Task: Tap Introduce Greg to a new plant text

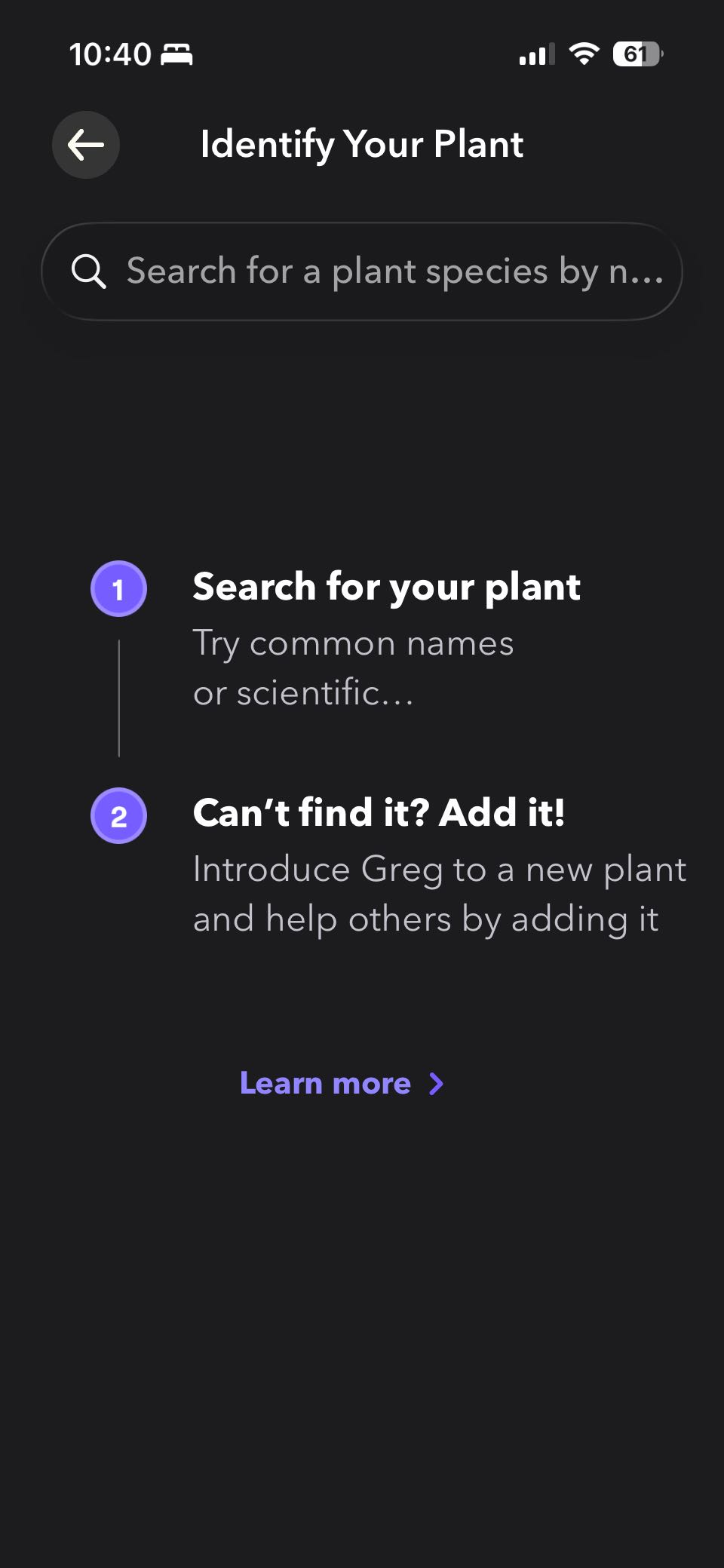Action: (x=440, y=870)
